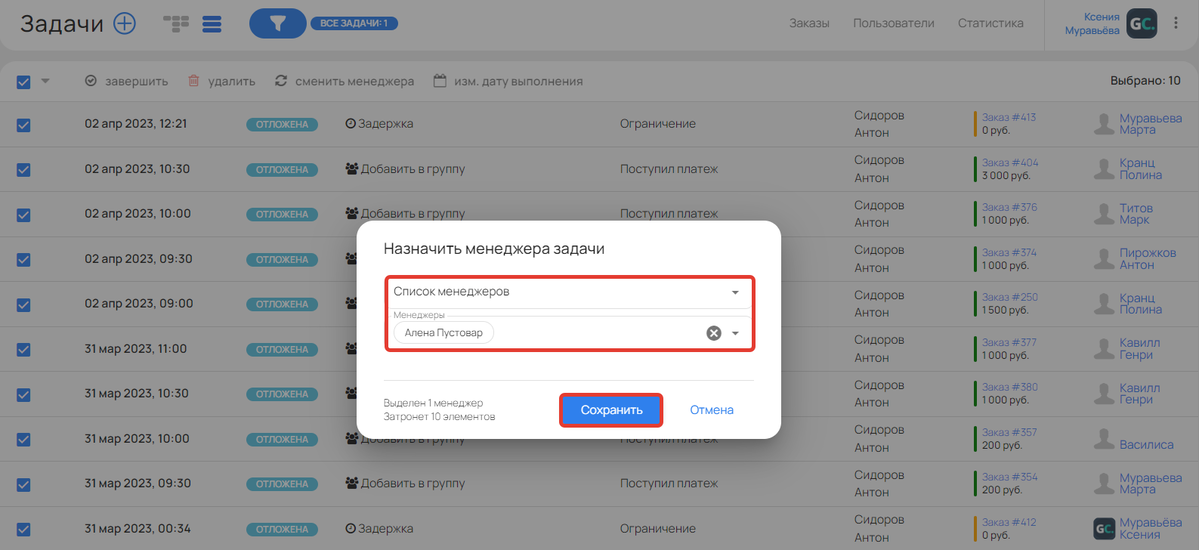Expand the Менеджеры field dropdown arrow

(736, 334)
